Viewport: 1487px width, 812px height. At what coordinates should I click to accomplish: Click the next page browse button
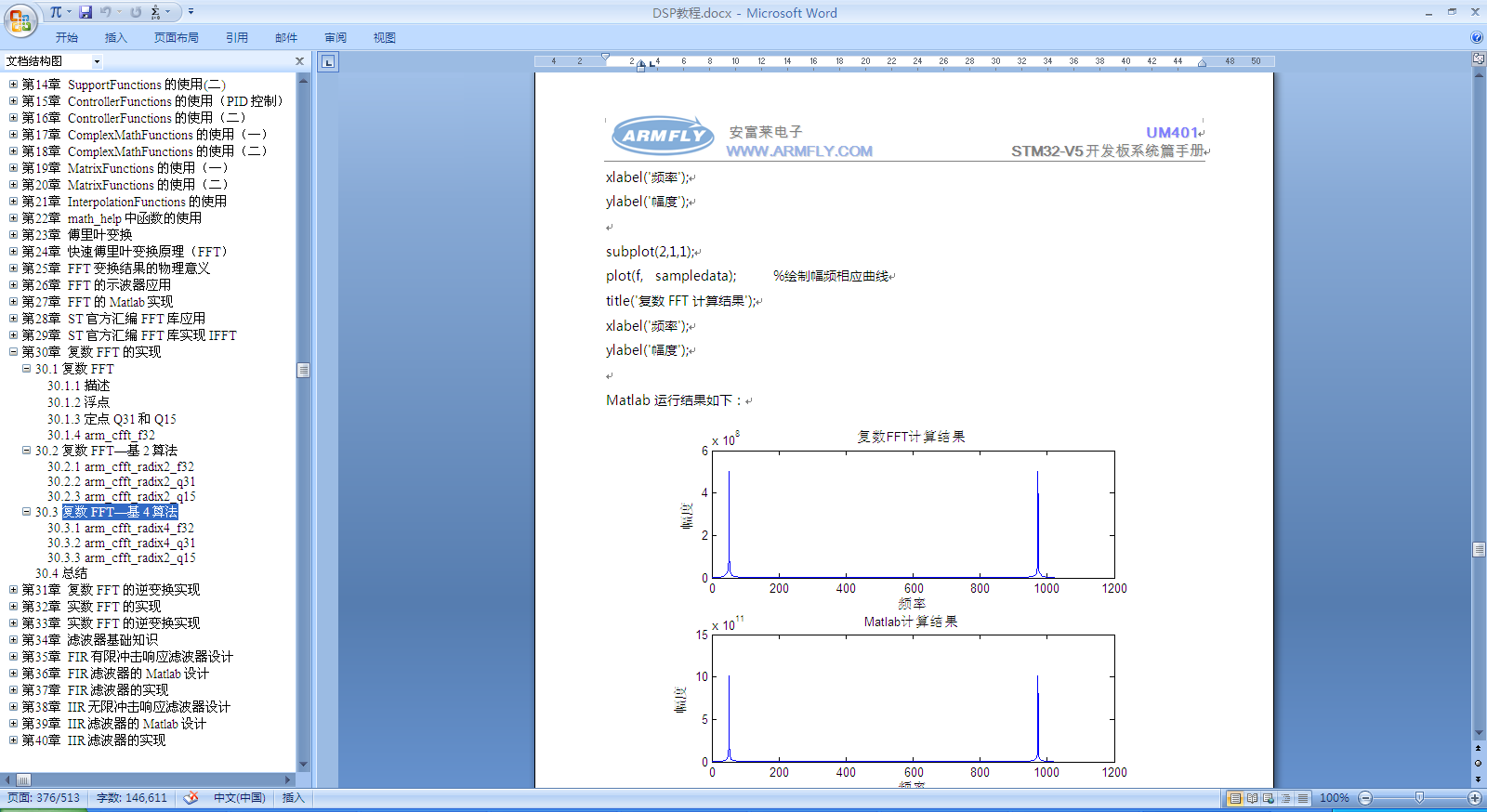[1479, 779]
